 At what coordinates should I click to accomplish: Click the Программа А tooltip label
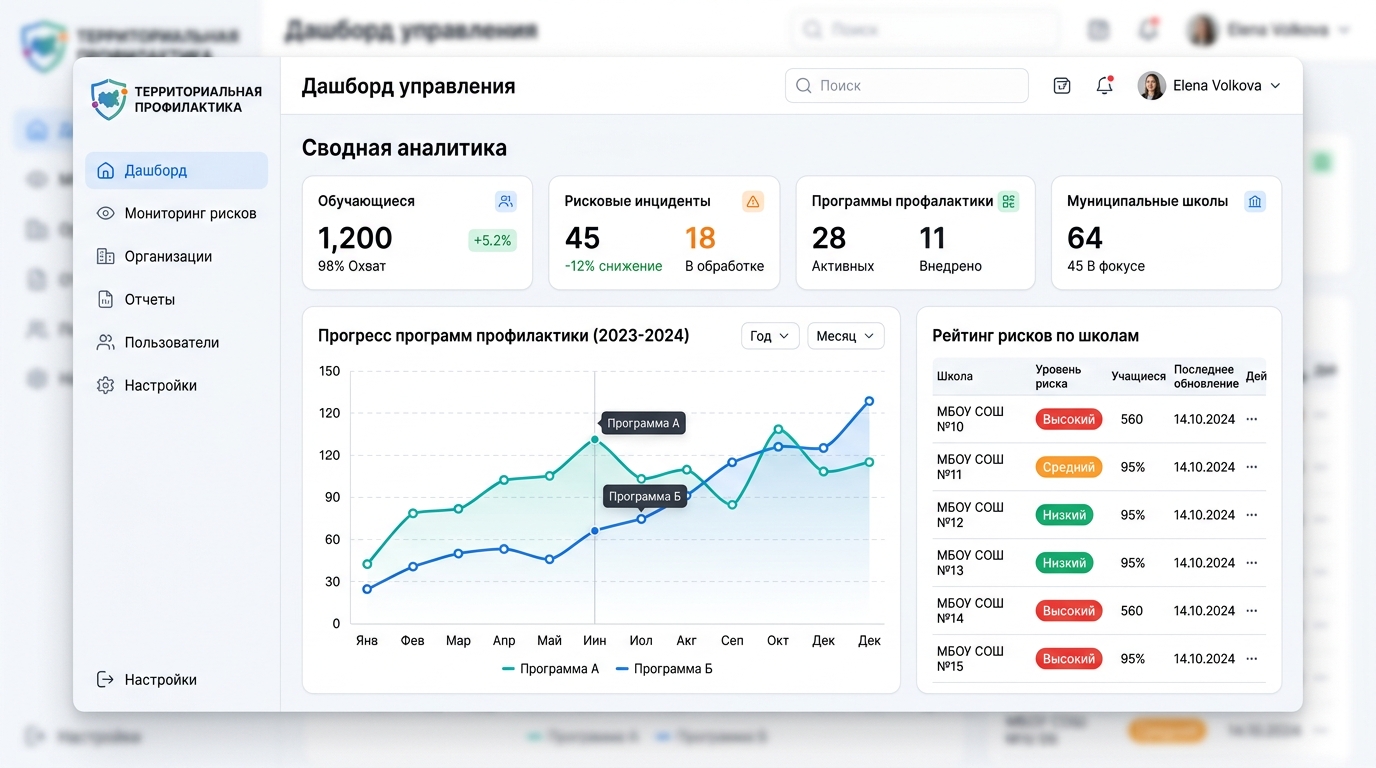point(643,423)
